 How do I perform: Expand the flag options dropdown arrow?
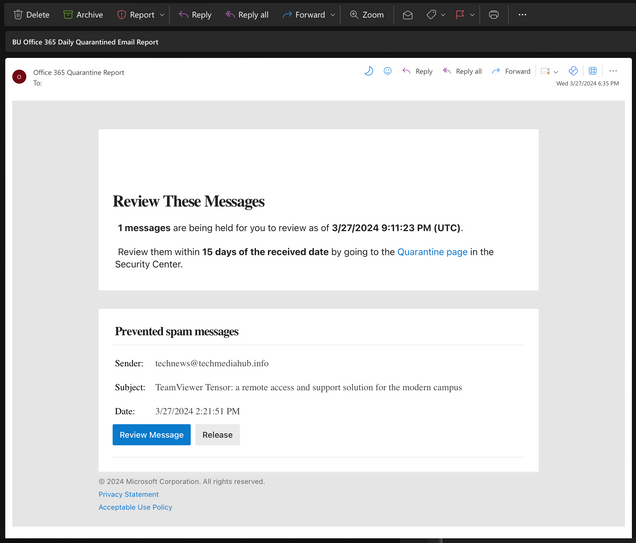coord(472,15)
